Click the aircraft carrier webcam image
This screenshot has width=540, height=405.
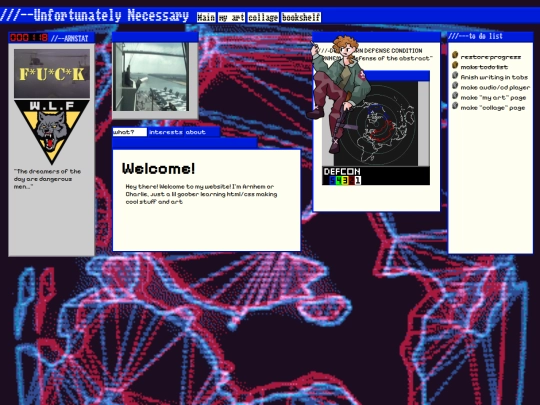point(152,76)
